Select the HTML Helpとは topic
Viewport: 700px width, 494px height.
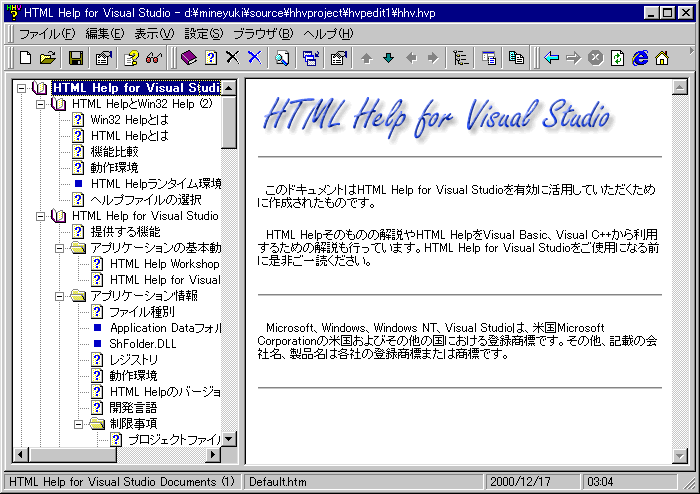point(129,136)
